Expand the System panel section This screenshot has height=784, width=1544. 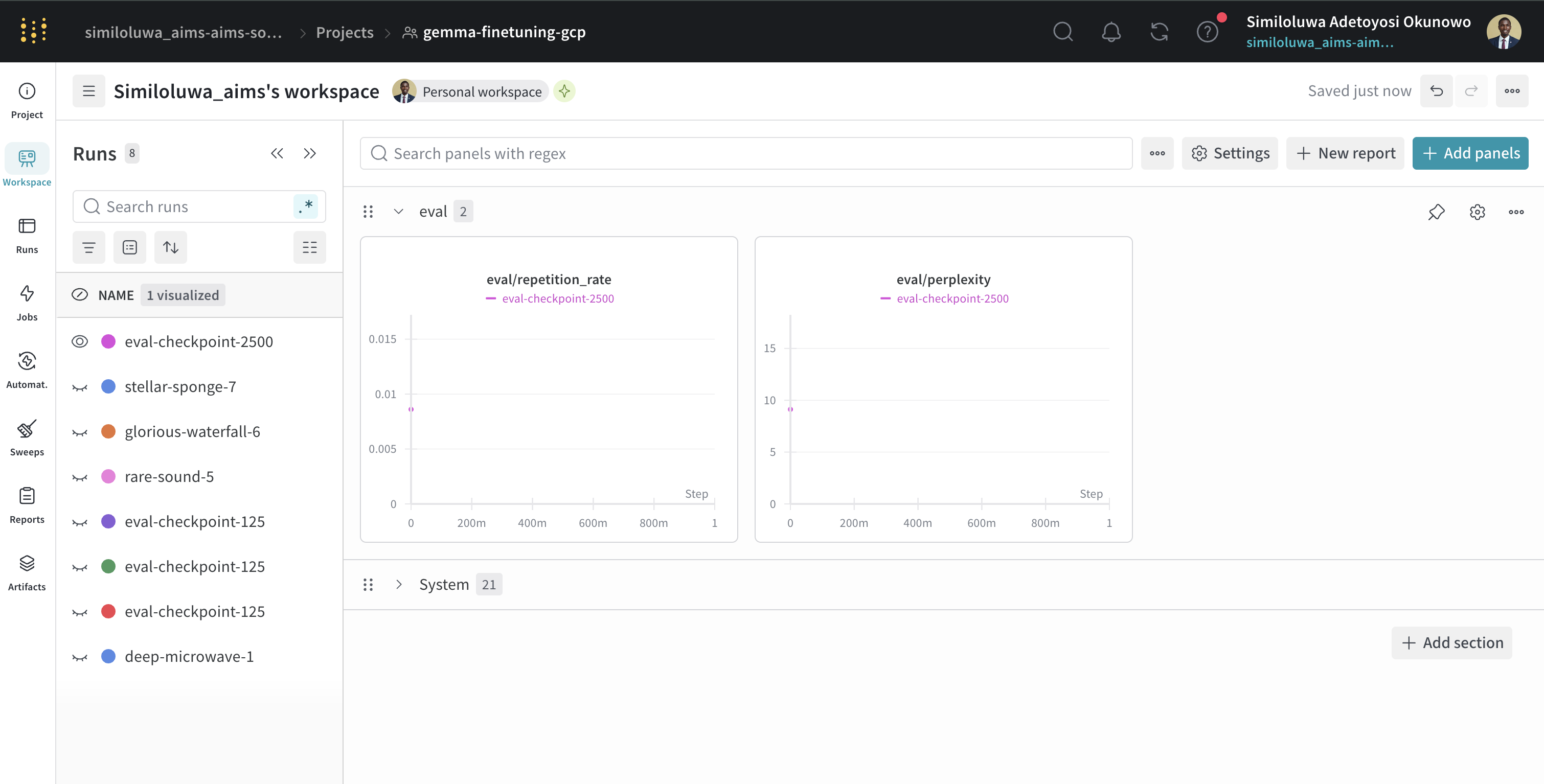pos(399,584)
